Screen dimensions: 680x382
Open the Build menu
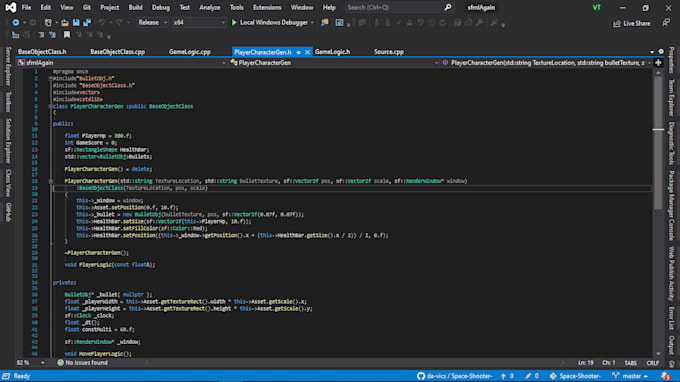[x=135, y=7]
